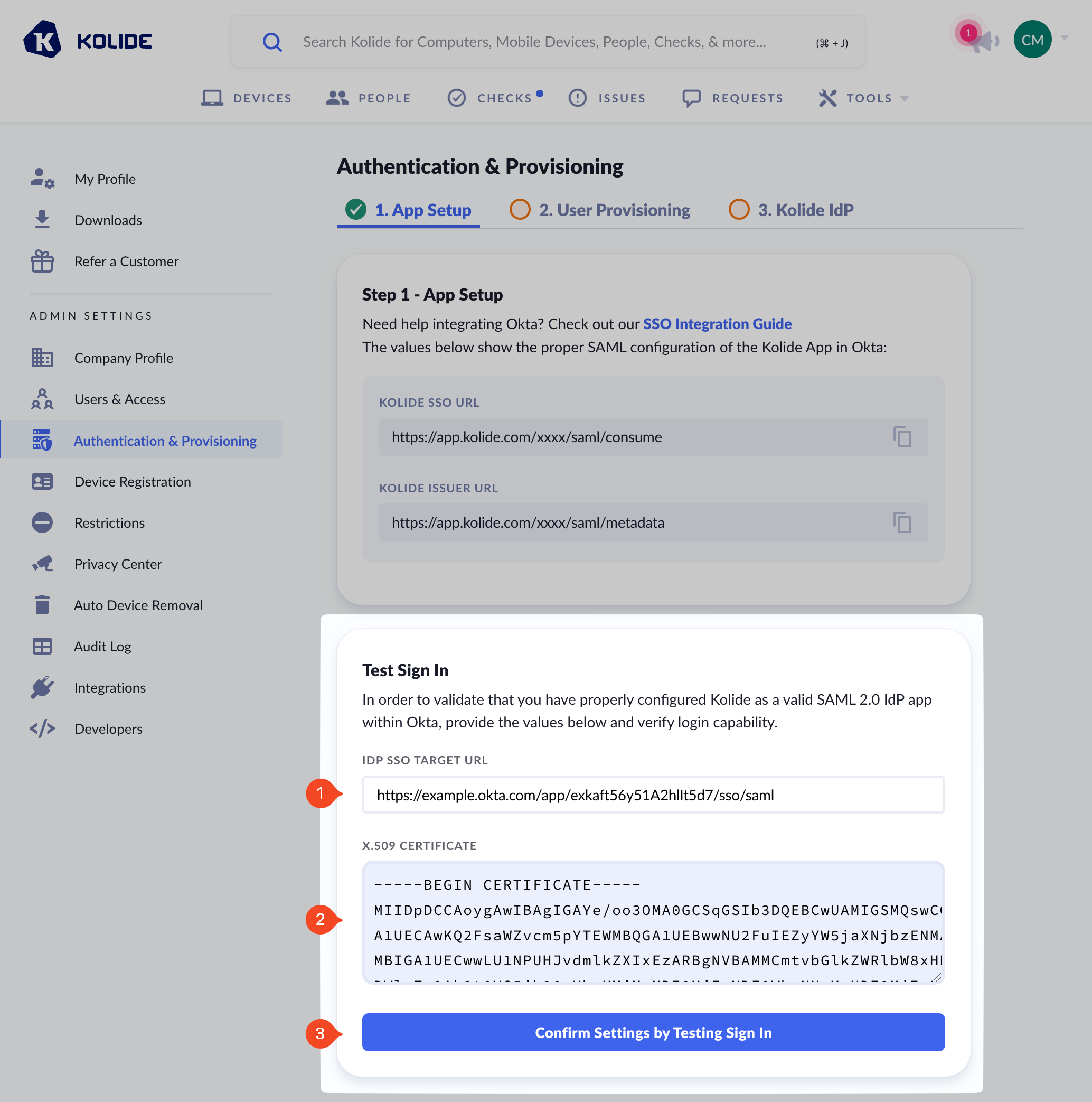1092x1102 pixels.
Task: Click the X.509 Certificate text area
Action: point(654,922)
